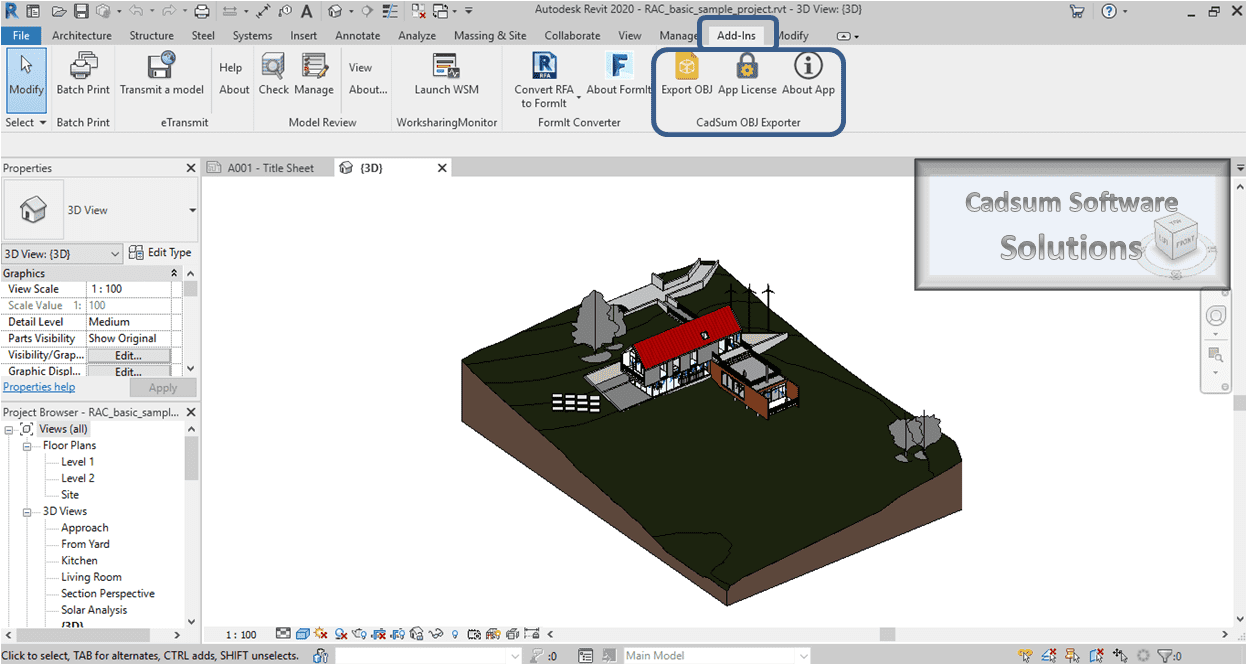Open the Check tool in Model Review

tap(272, 72)
